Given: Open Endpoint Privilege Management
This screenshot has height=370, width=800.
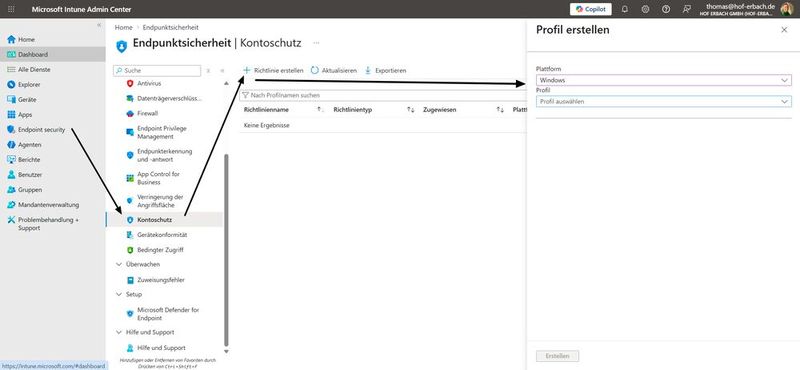Looking at the screenshot, I should (x=162, y=133).
